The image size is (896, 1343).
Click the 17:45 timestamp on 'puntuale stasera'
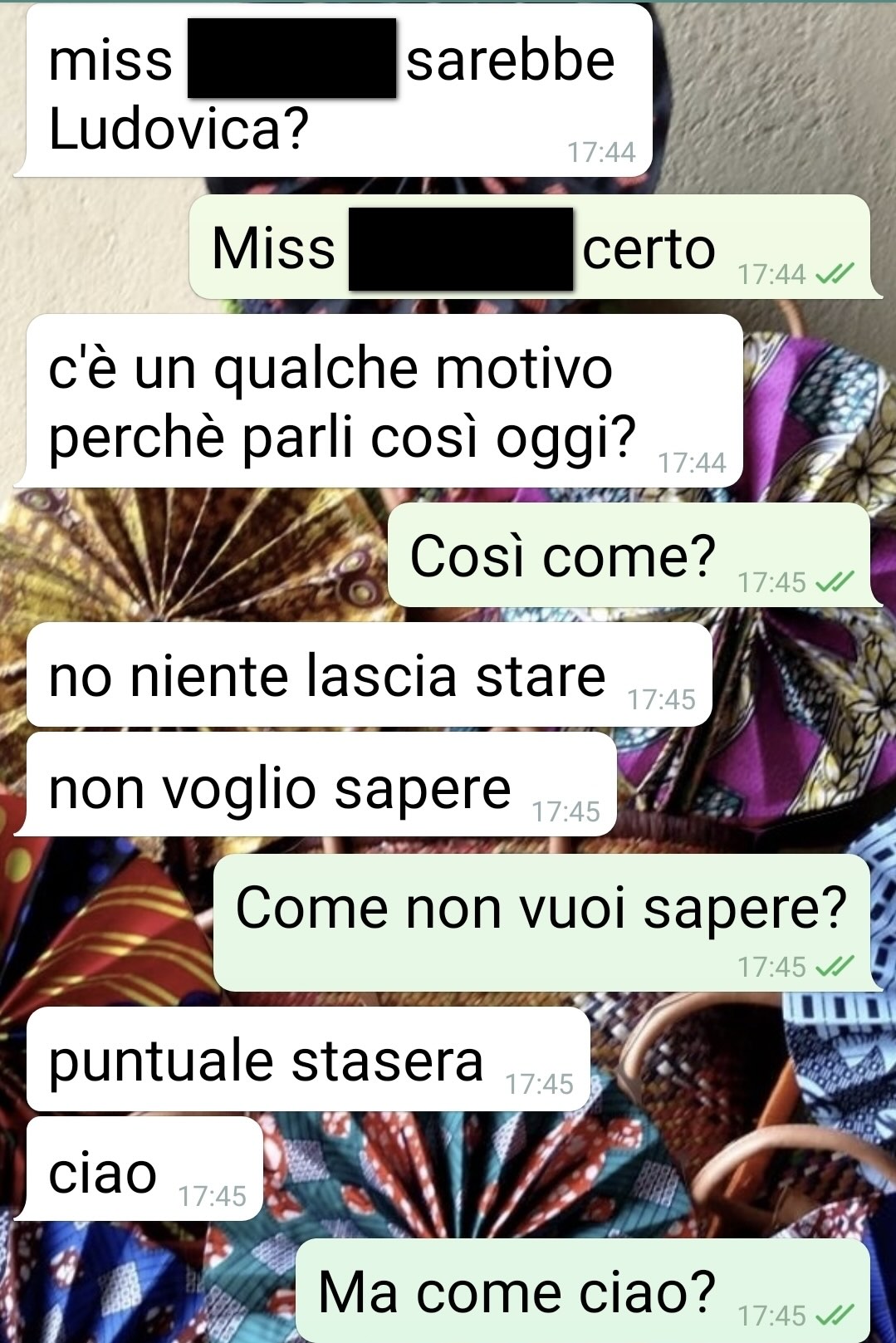tap(540, 1084)
